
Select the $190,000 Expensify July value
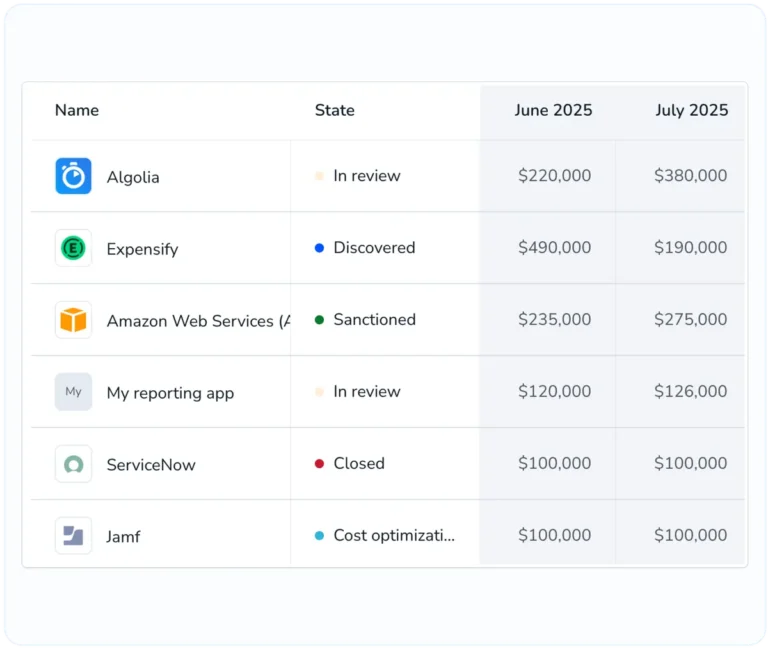(691, 247)
